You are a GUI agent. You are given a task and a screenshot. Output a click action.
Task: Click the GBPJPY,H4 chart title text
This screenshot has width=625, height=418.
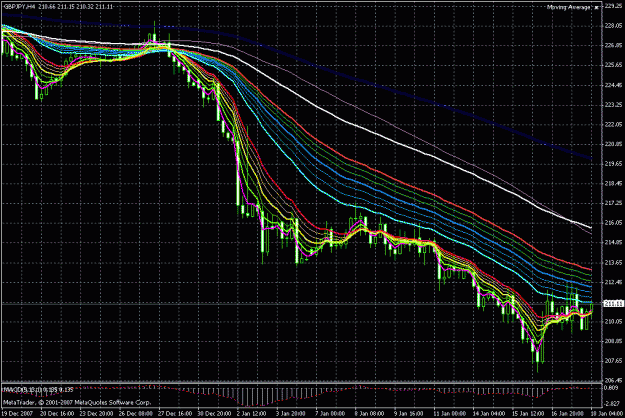pos(20,7)
